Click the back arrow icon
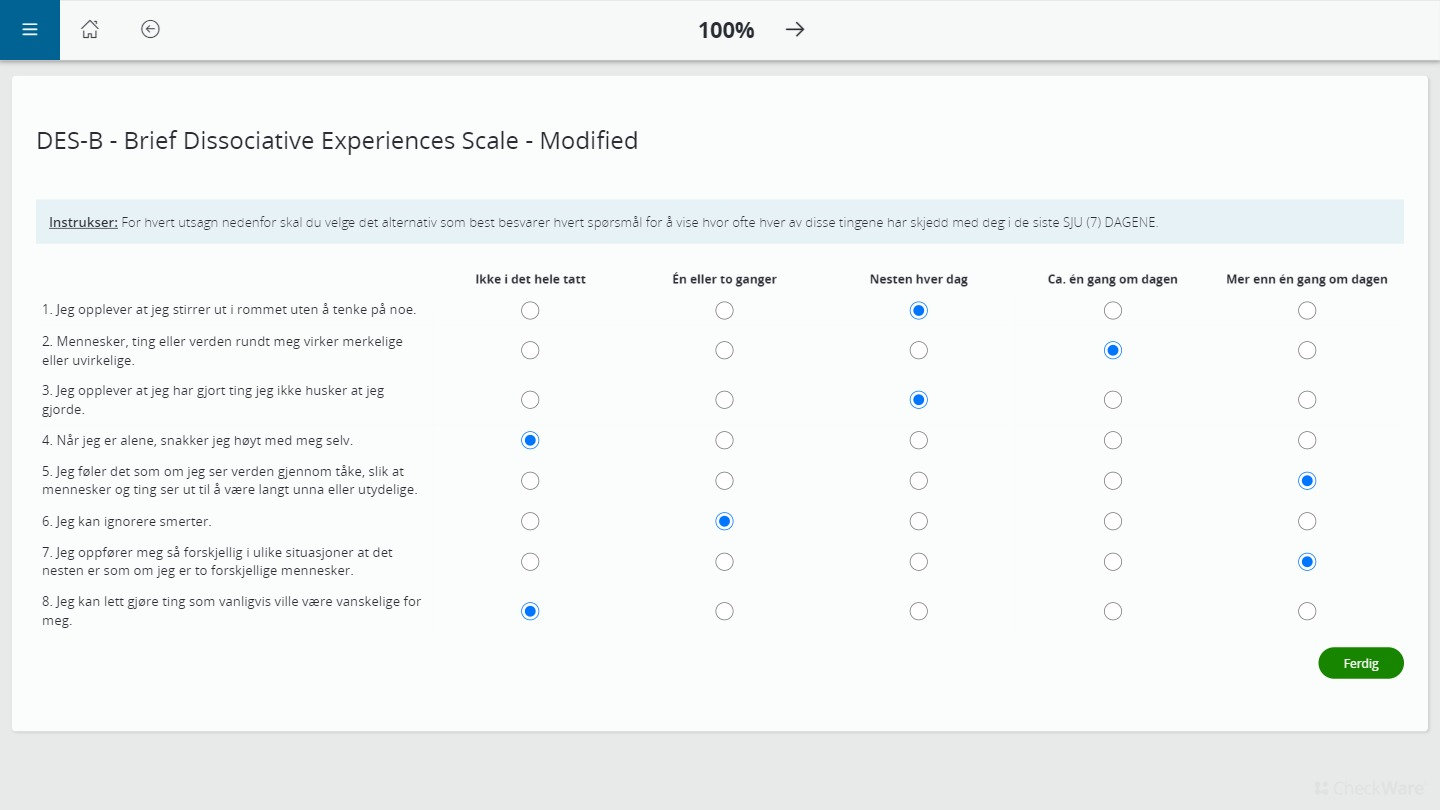This screenshot has height=810, width=1440. pos(150,29)
